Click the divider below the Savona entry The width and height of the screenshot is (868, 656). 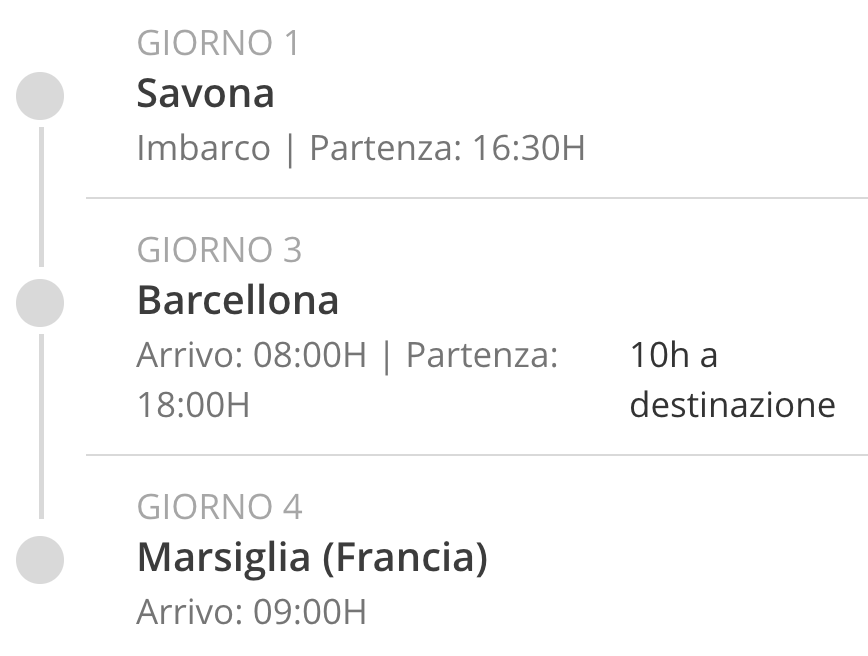click(x=477, y=197)
